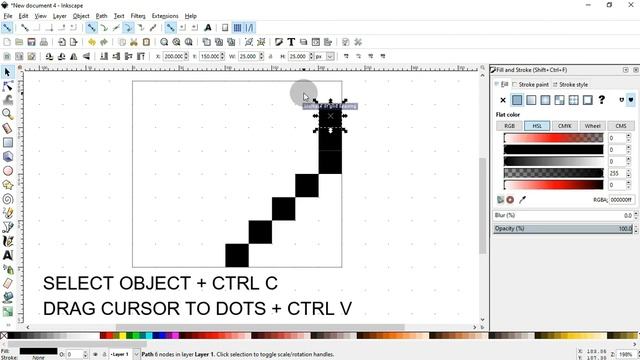Screen dimensions: 640x360
Task: Select the Star polygon tool
Action: point(7,185)
